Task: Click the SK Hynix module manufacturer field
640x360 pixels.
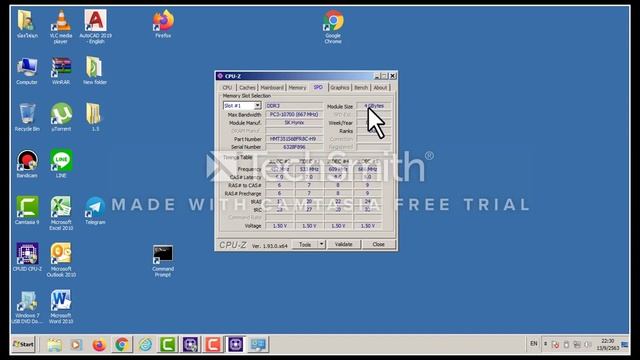Action: (x=294, y=122)
